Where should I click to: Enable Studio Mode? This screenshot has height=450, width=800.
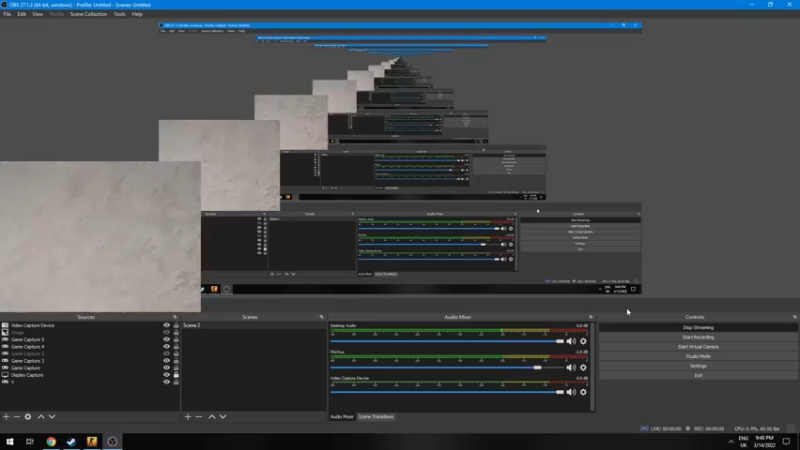[x=698, y=356]
